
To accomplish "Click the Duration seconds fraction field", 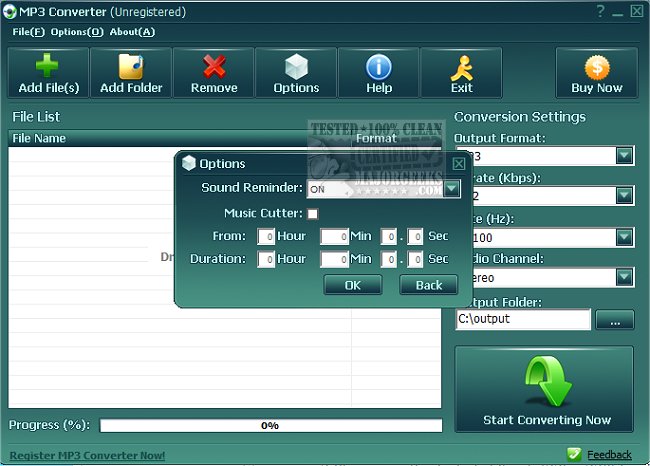I will (415, 259).
